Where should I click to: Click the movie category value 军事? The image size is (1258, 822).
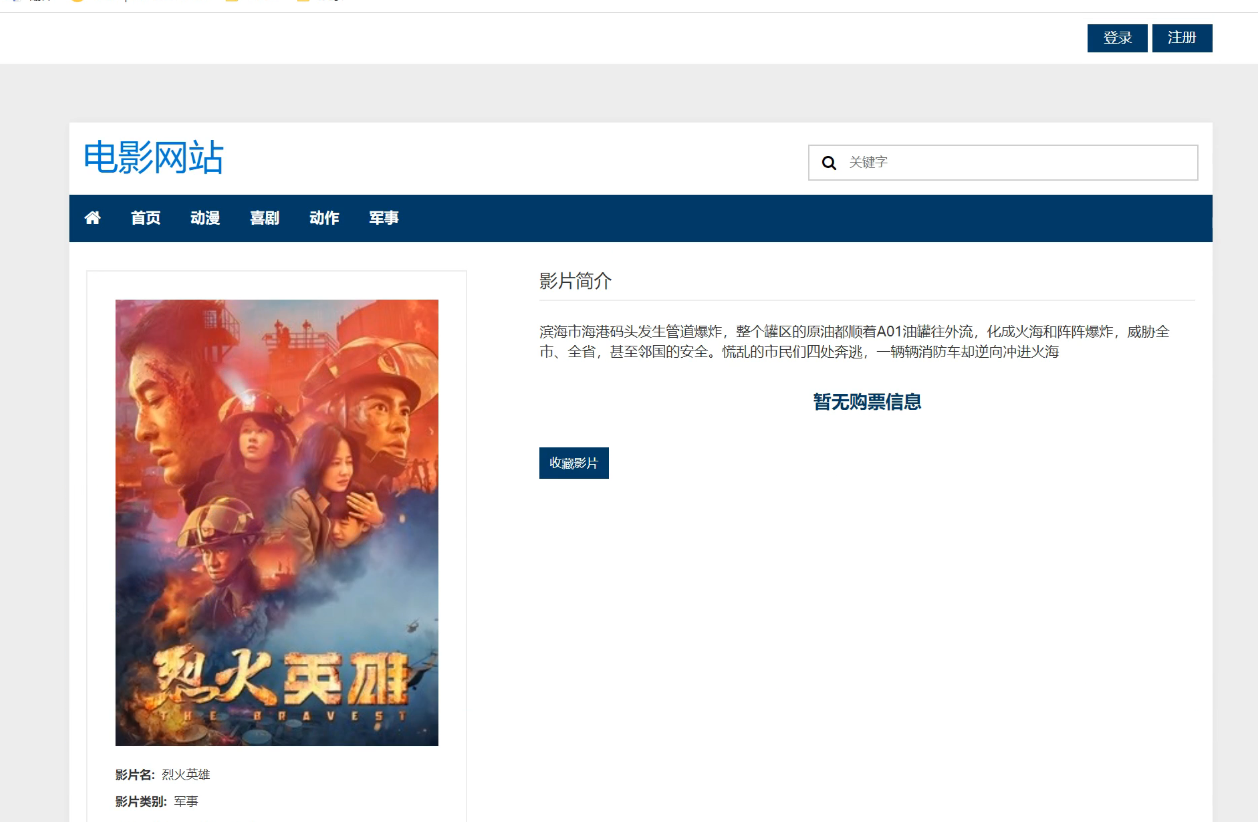point(186,802)
